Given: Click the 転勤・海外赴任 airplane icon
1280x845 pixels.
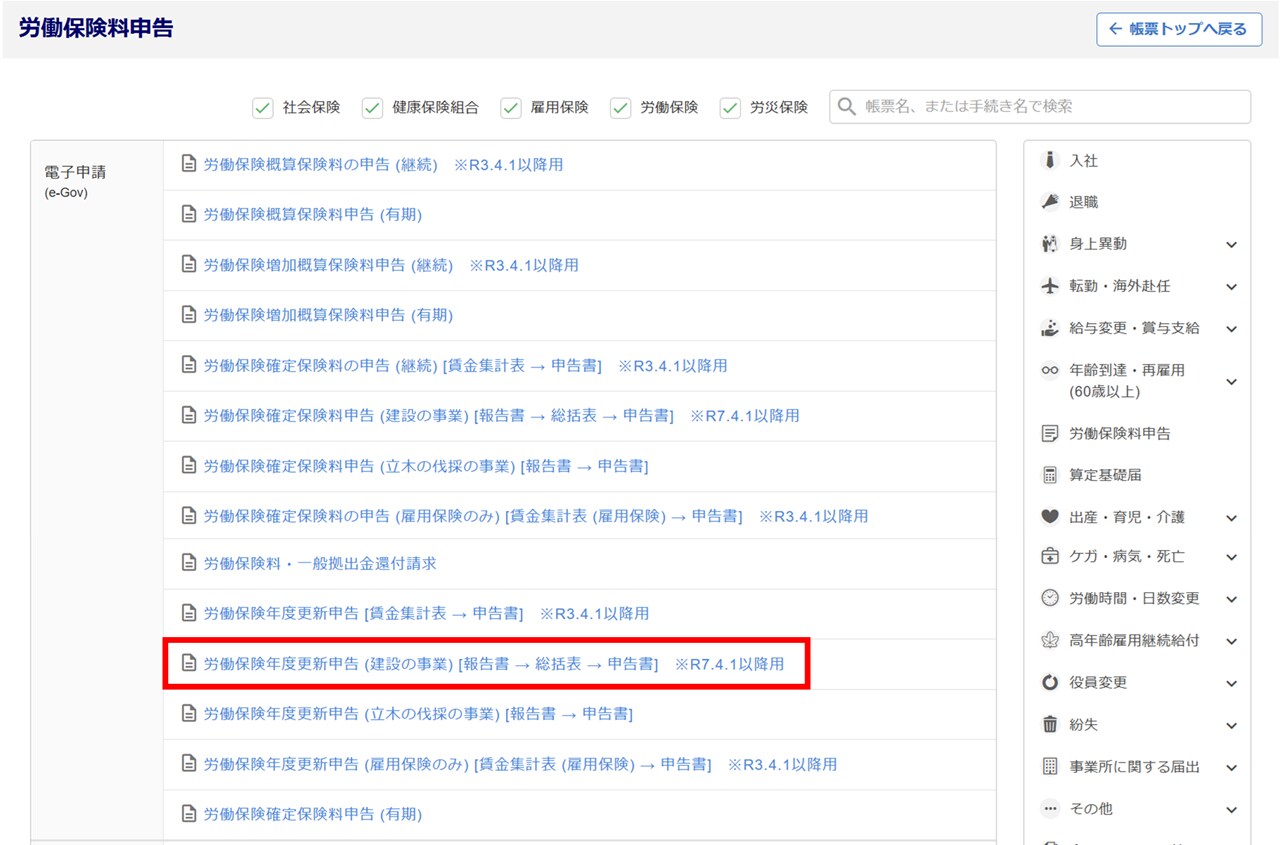Looking at the screenshot, I should [x=1049, y=286].
